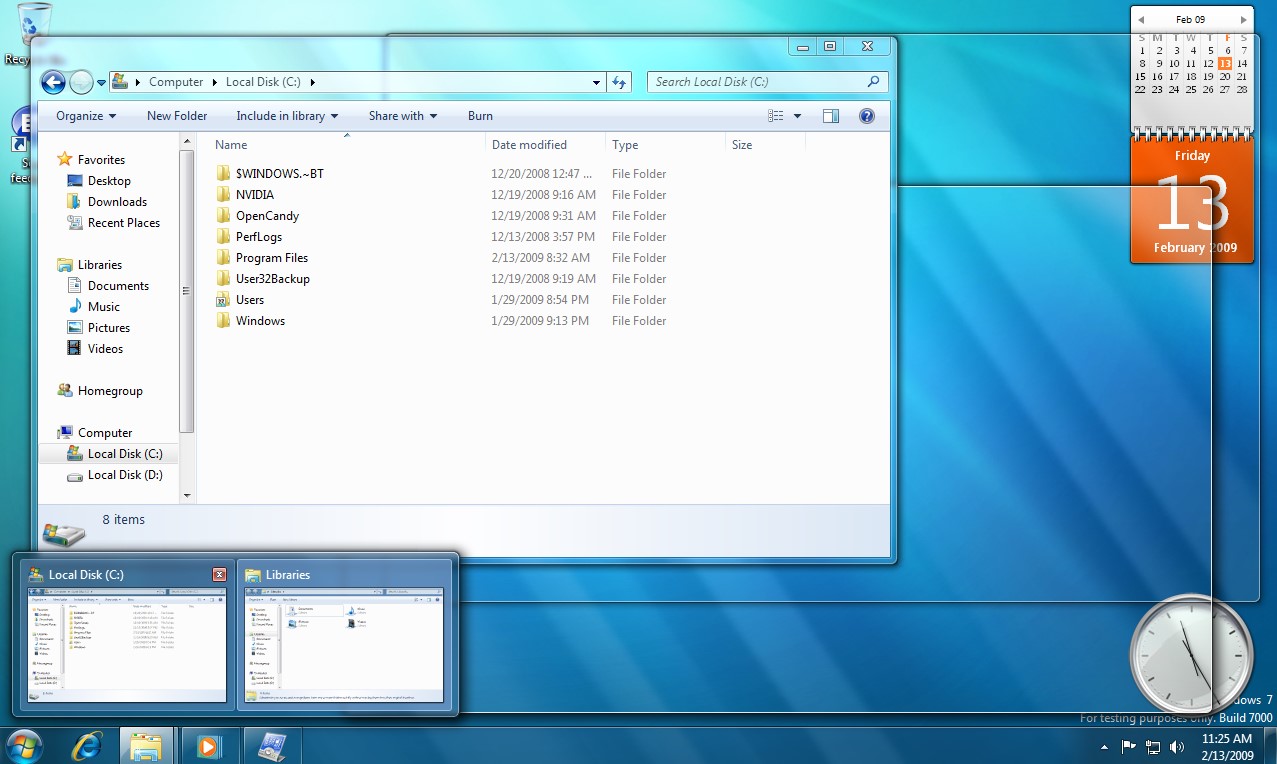Click the Local Disk (C:) breadcrumb
The width and height of the screenshot is (1277, 764).
click(265, 82)
